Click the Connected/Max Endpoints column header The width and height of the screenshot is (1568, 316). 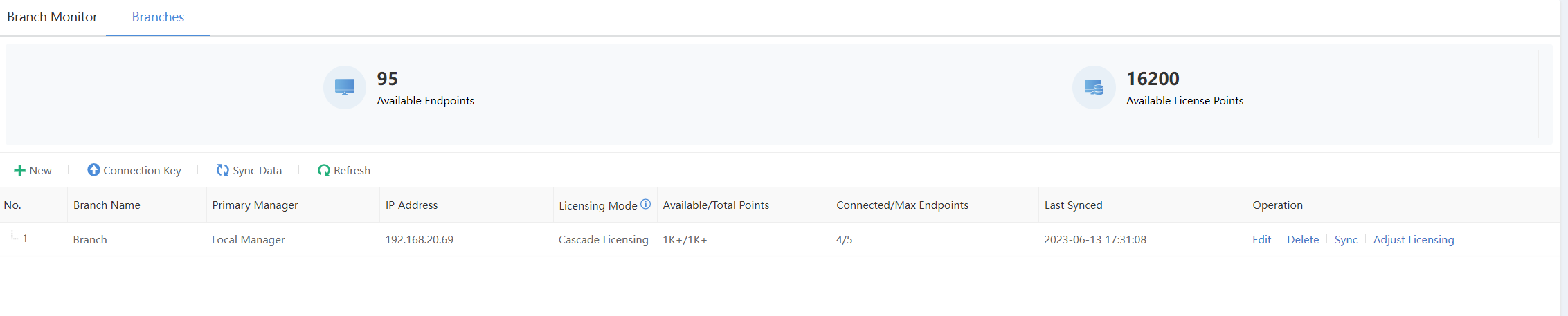(x=902, y=205)
